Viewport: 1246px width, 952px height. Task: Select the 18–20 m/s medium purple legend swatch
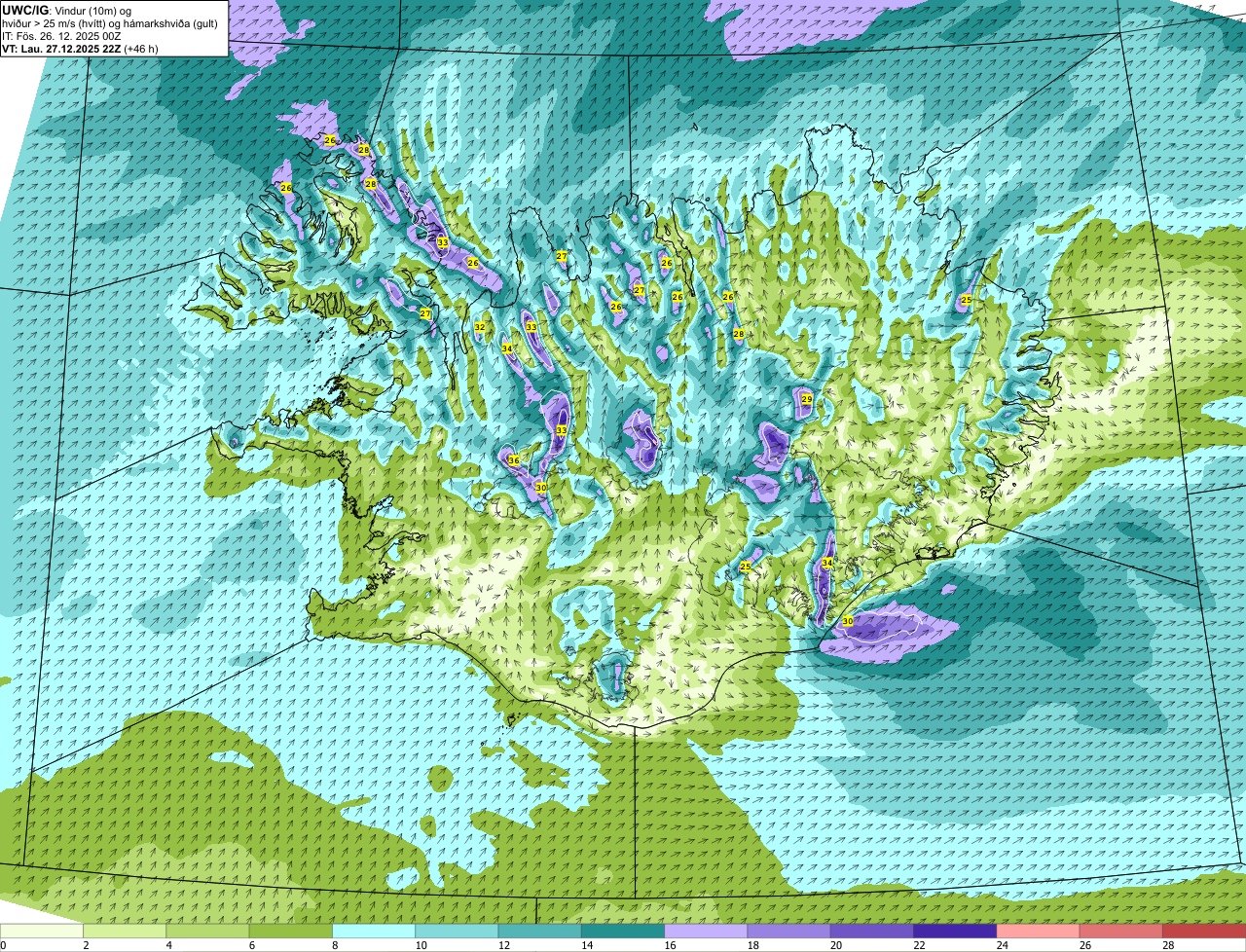pos(788,932)
